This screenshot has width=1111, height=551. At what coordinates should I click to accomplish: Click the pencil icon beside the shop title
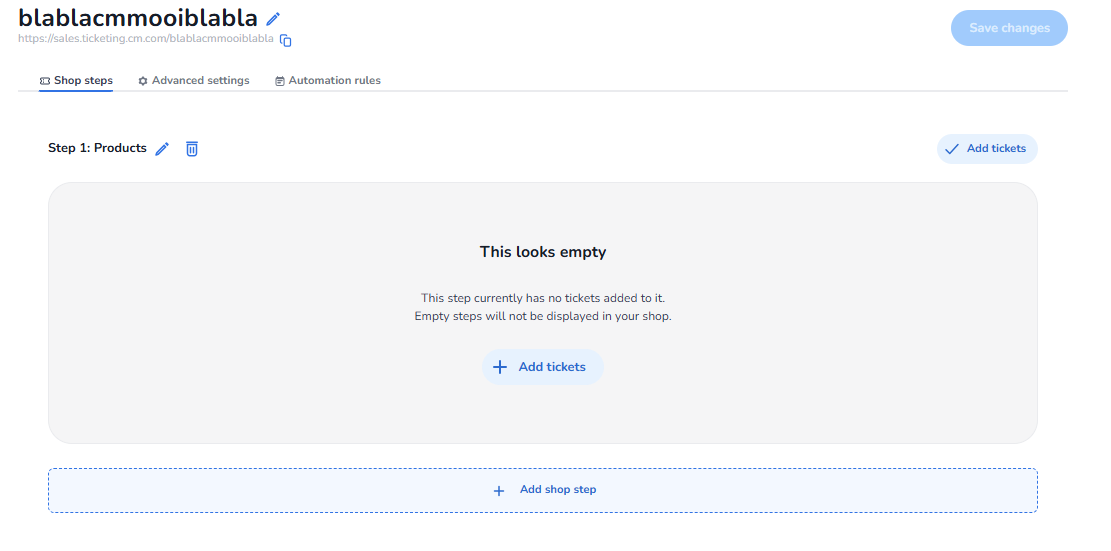point(273,18)
